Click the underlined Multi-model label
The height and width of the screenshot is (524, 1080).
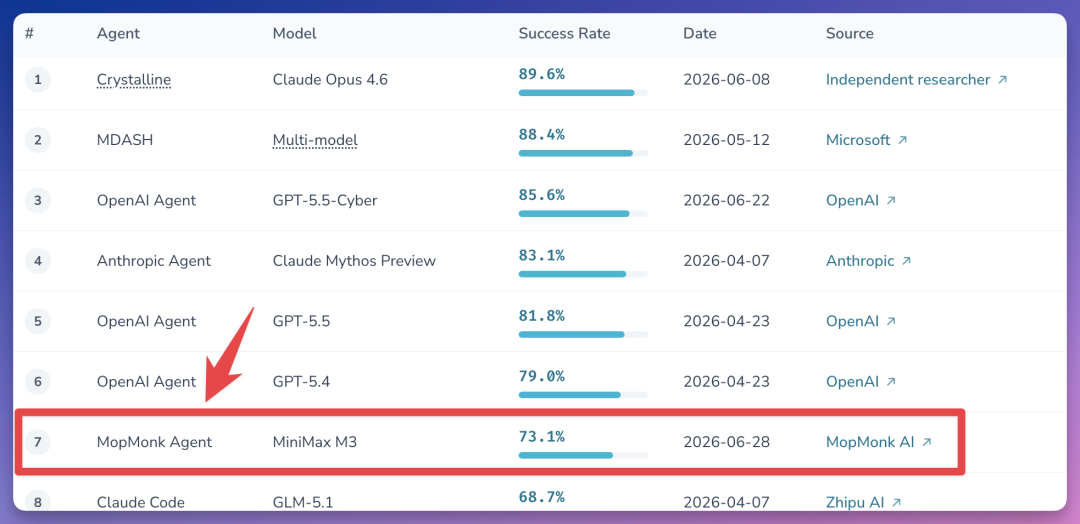[x=315, y=140]
